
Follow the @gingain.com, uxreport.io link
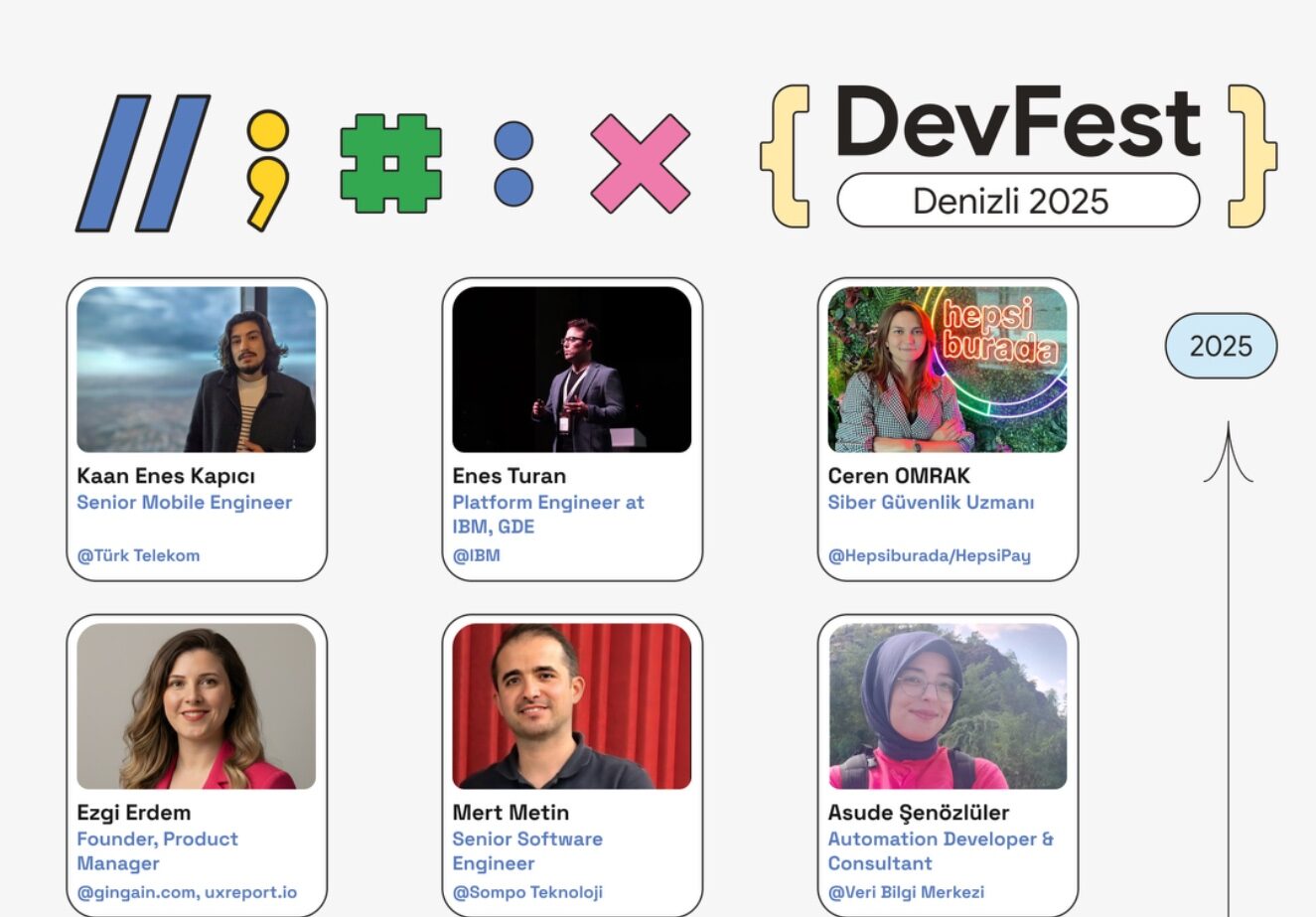click(187, 892)
